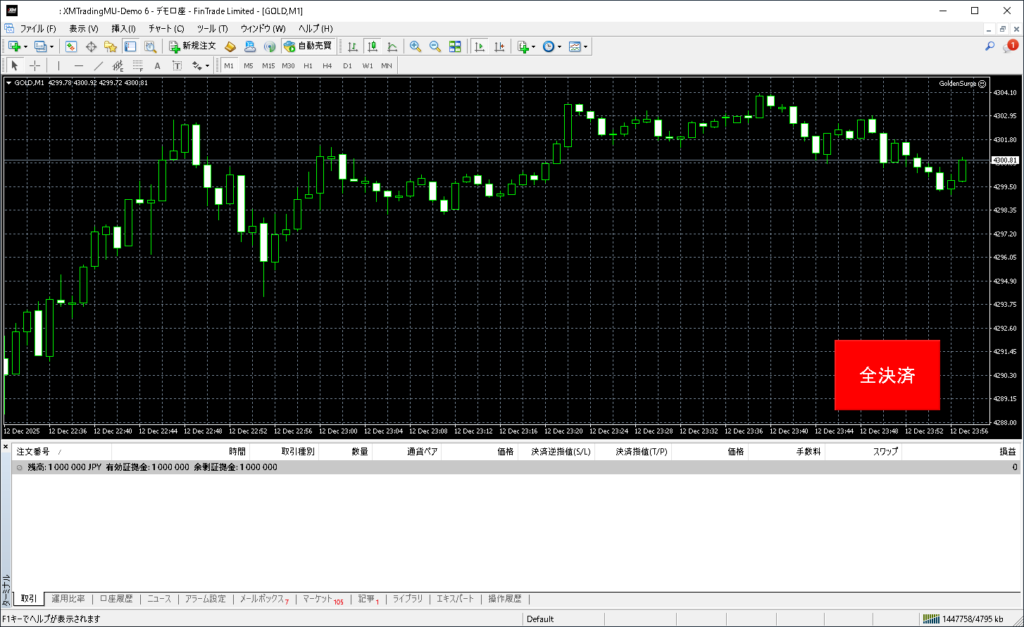Select the crosshair tool
The width and height of the screenshot is (1024, 627).
(x=35, y=66)
